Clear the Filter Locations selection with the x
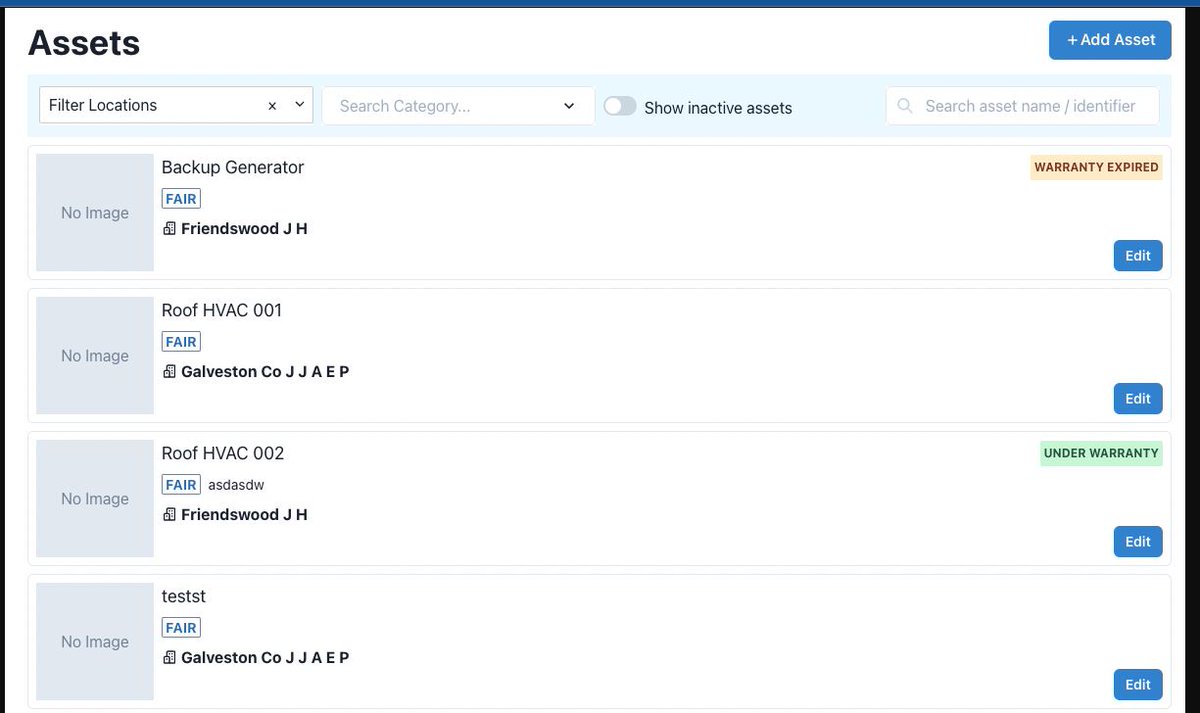This screenshot has height=713, width=1200. (272, 105)
